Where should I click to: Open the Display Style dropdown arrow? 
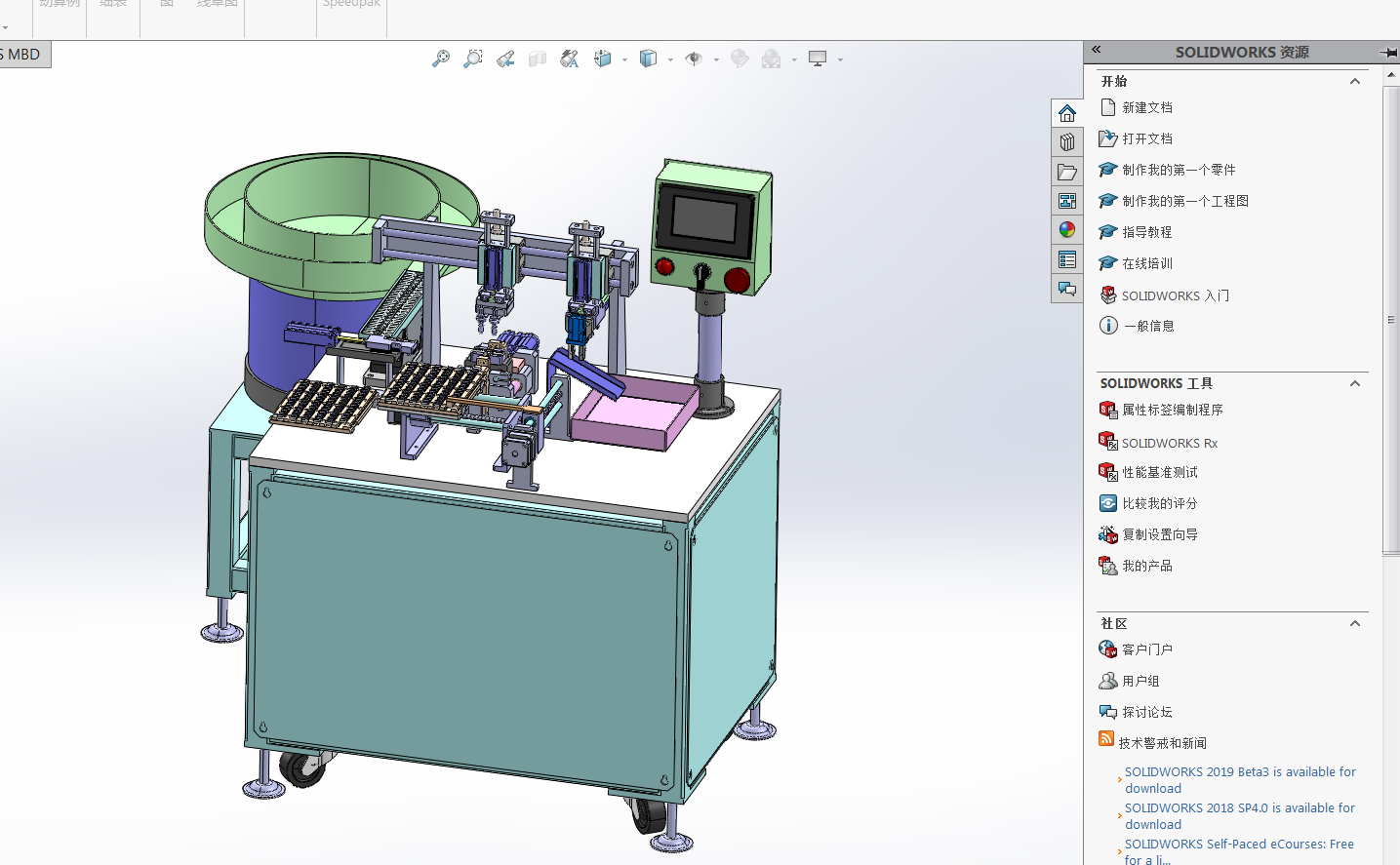(670, 59)
